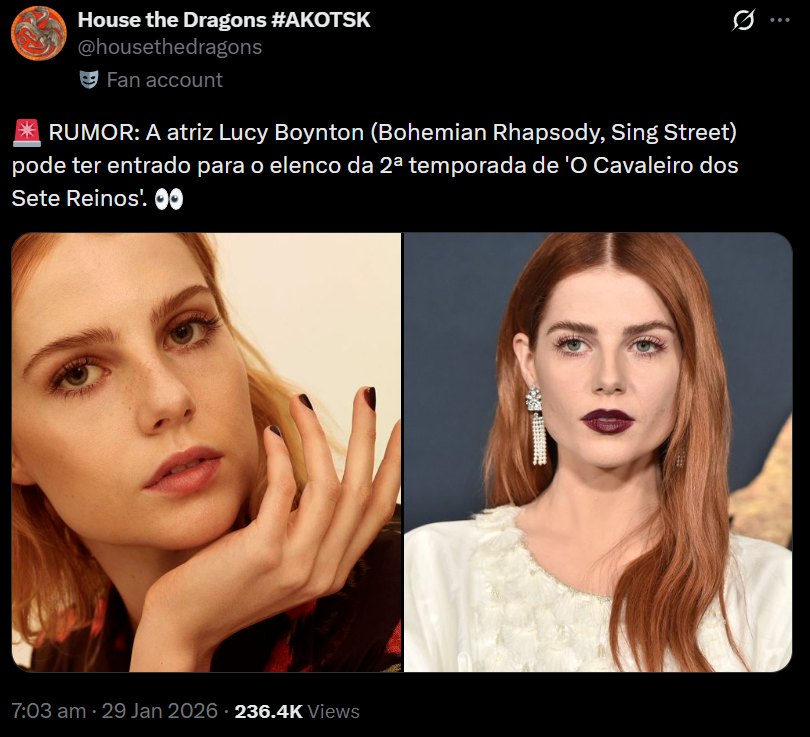Open the three-dot more options menu
The image size is (810, 737).
click(780, 20)
